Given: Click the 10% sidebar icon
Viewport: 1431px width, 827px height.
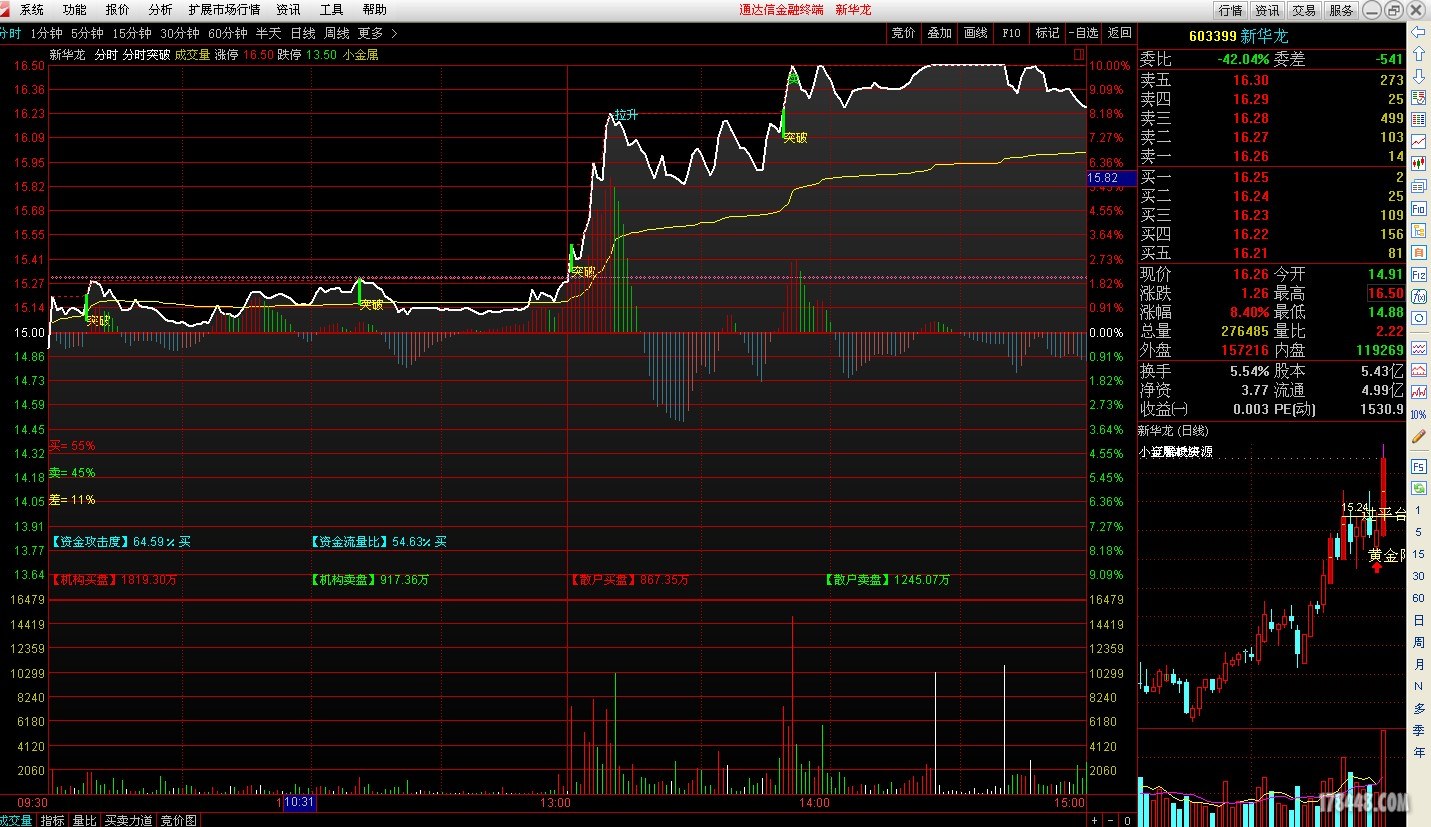Looking at the screenshot, I should (x=1418, y=414).
